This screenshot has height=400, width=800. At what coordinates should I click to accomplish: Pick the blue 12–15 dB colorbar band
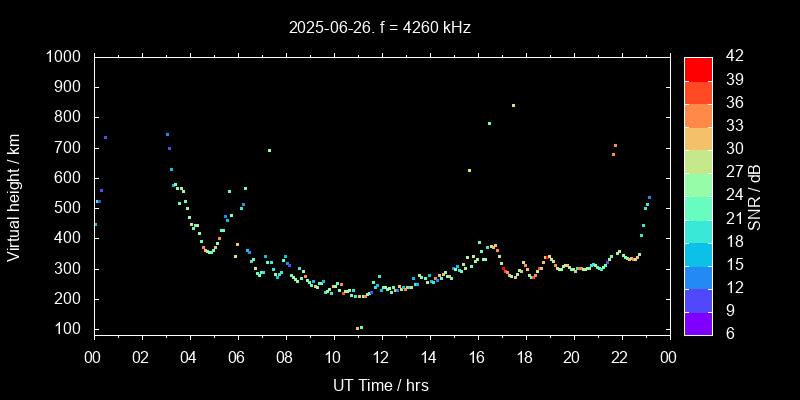click(698, 277)
